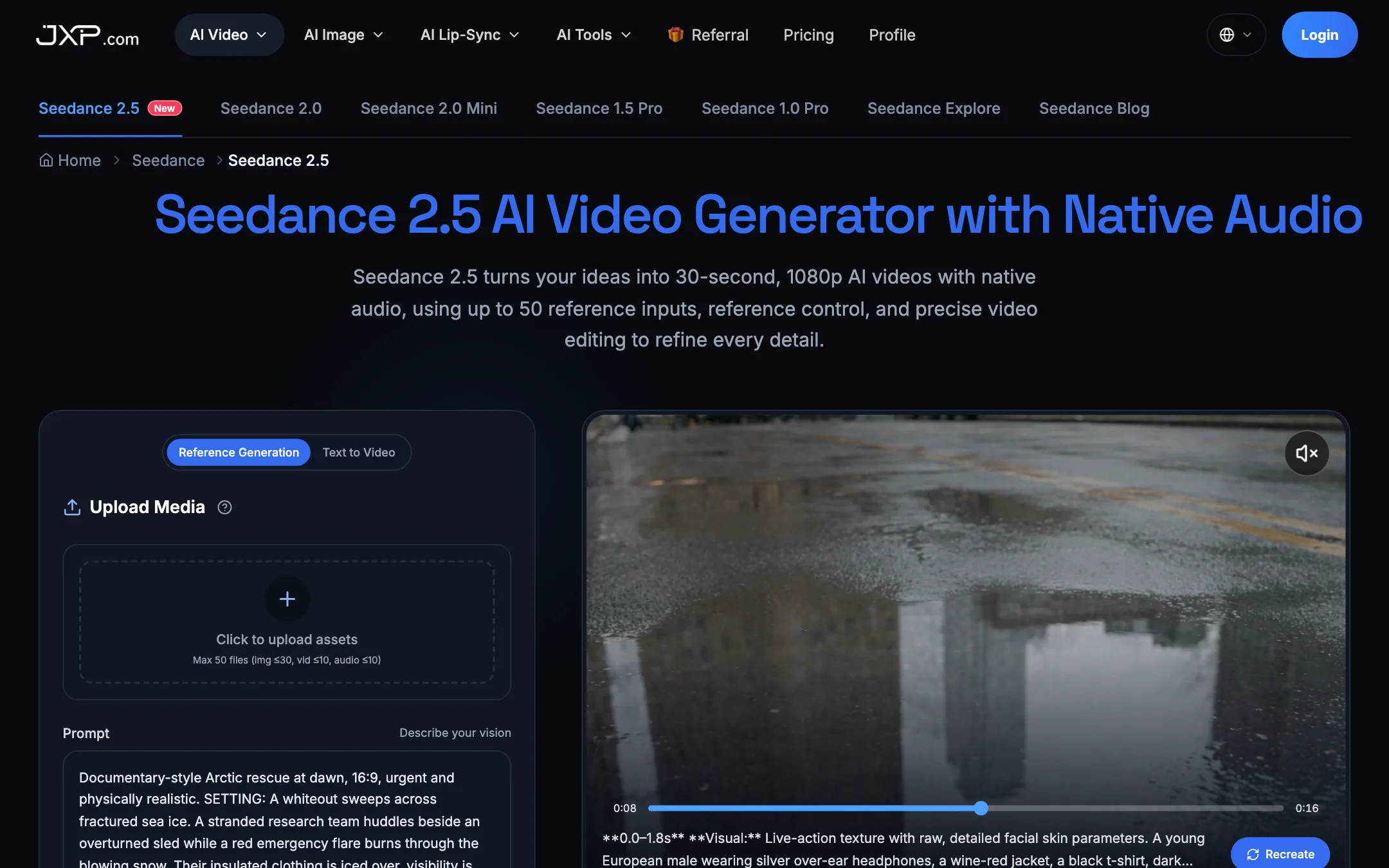The width and height of the screenshot is (1389, 868).
Task: Click the Upload Media help question icon
Action: (x=224, y=507)
